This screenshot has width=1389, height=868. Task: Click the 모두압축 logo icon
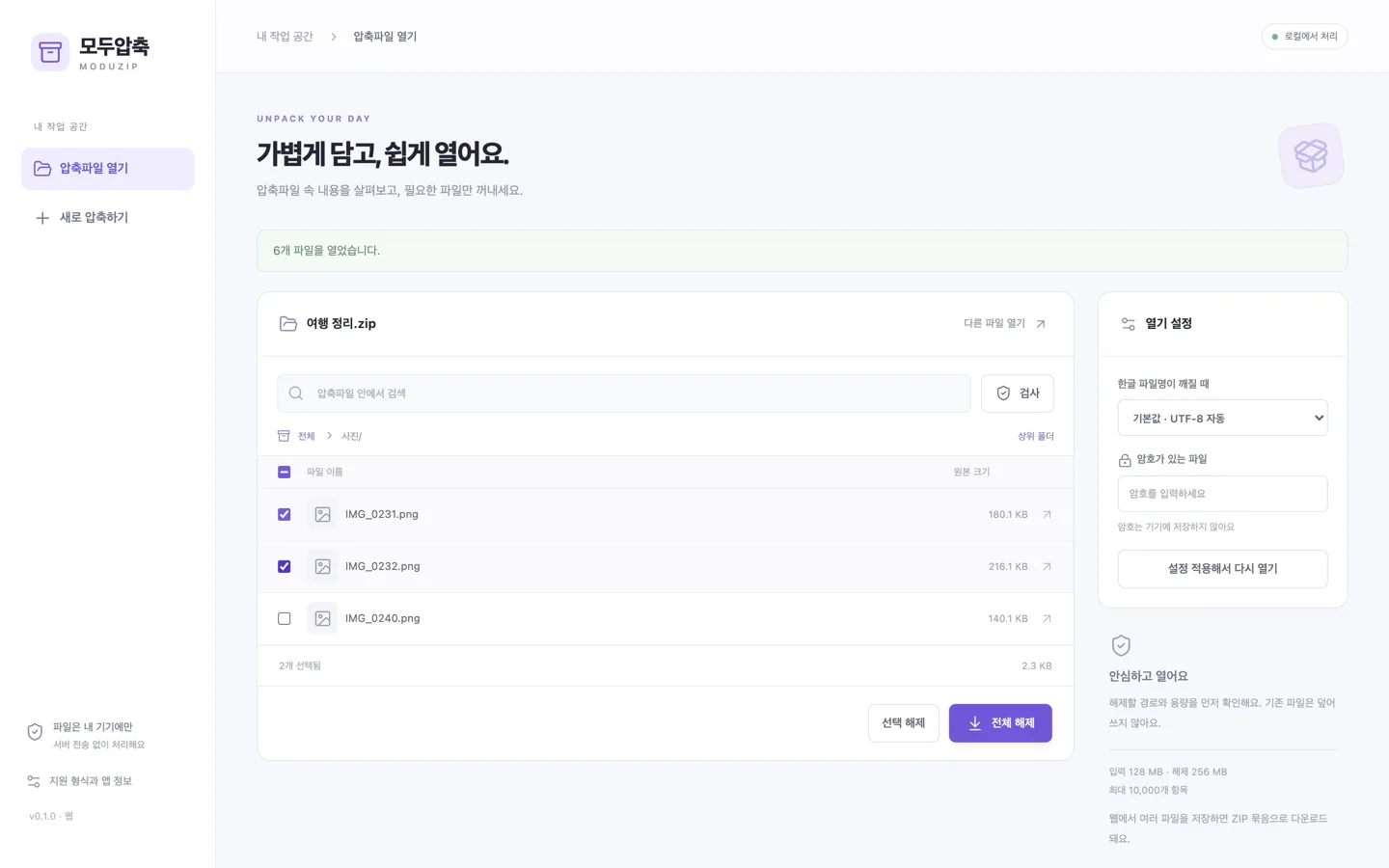coord(50,52)
